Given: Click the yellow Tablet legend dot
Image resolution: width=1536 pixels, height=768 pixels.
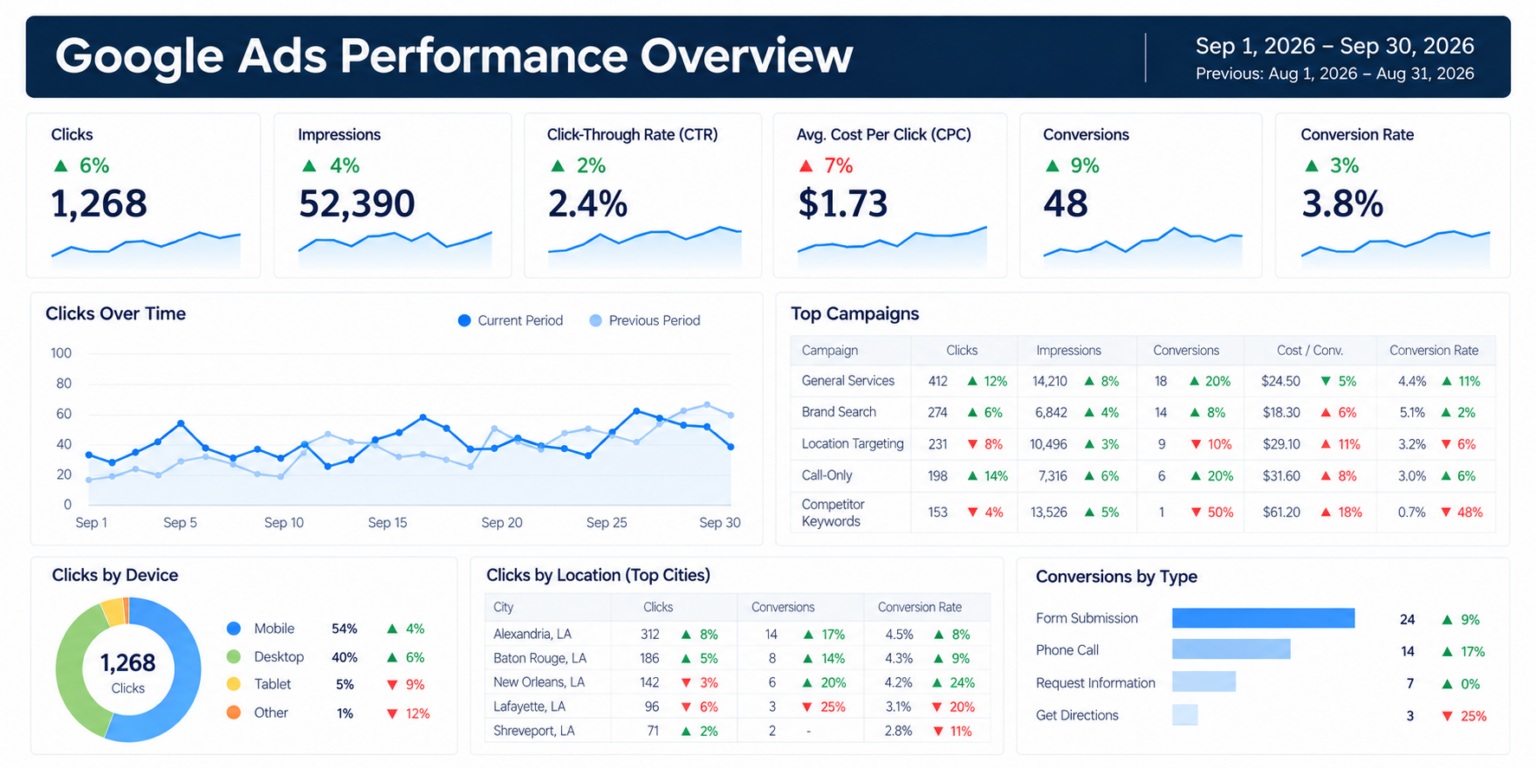Looking at the screenshot, I should pyautogui.click(x=234, y=685).
